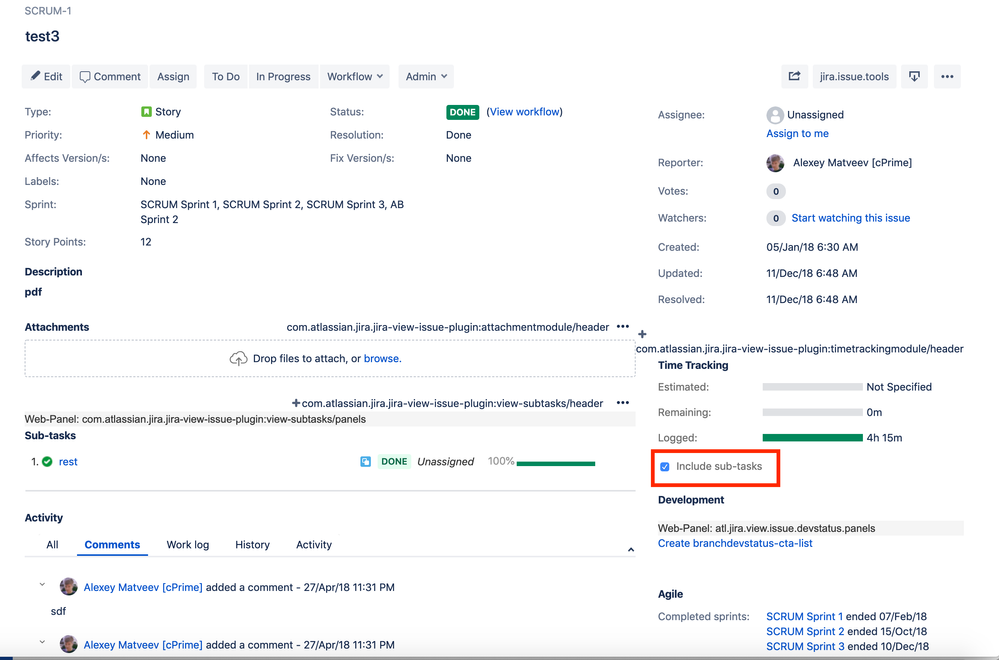
Task: Click the browse link for attachments
Action: [x=382, y=359]
